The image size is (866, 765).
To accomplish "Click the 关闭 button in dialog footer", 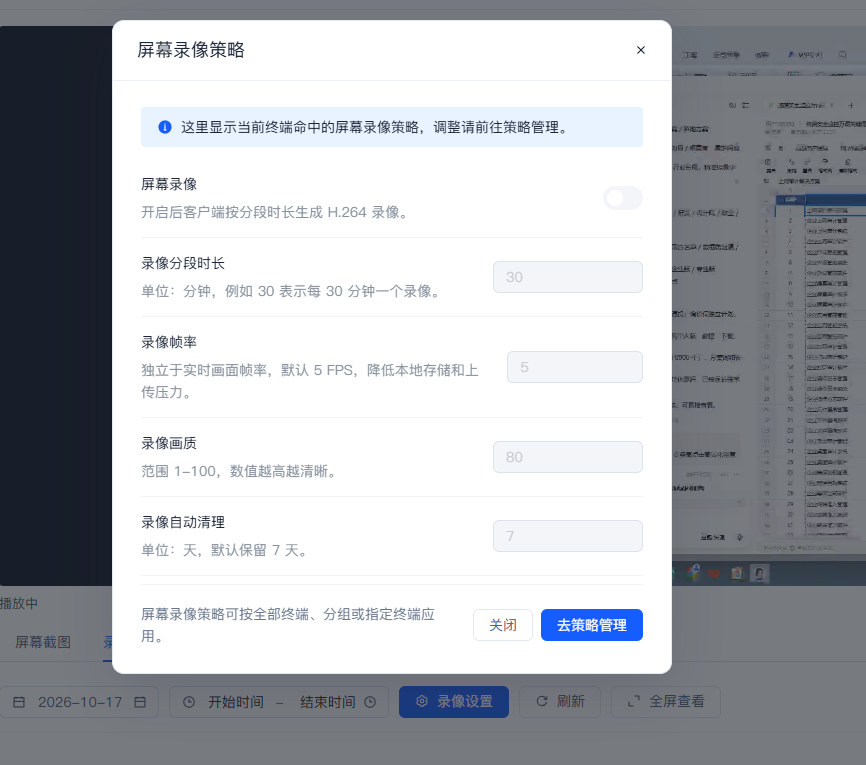I will (x=503, y=625).
